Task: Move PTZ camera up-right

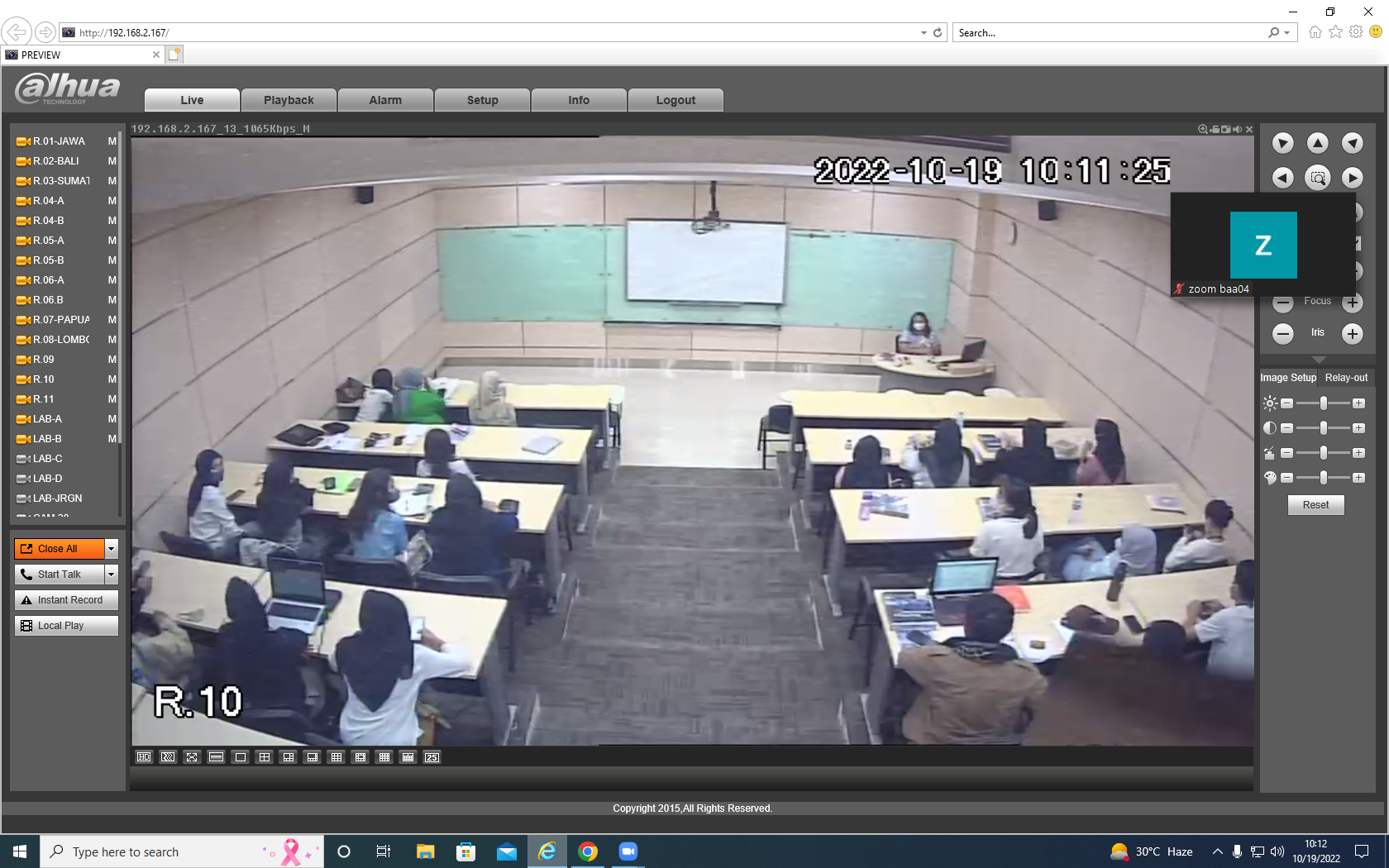Action: 1353,143
